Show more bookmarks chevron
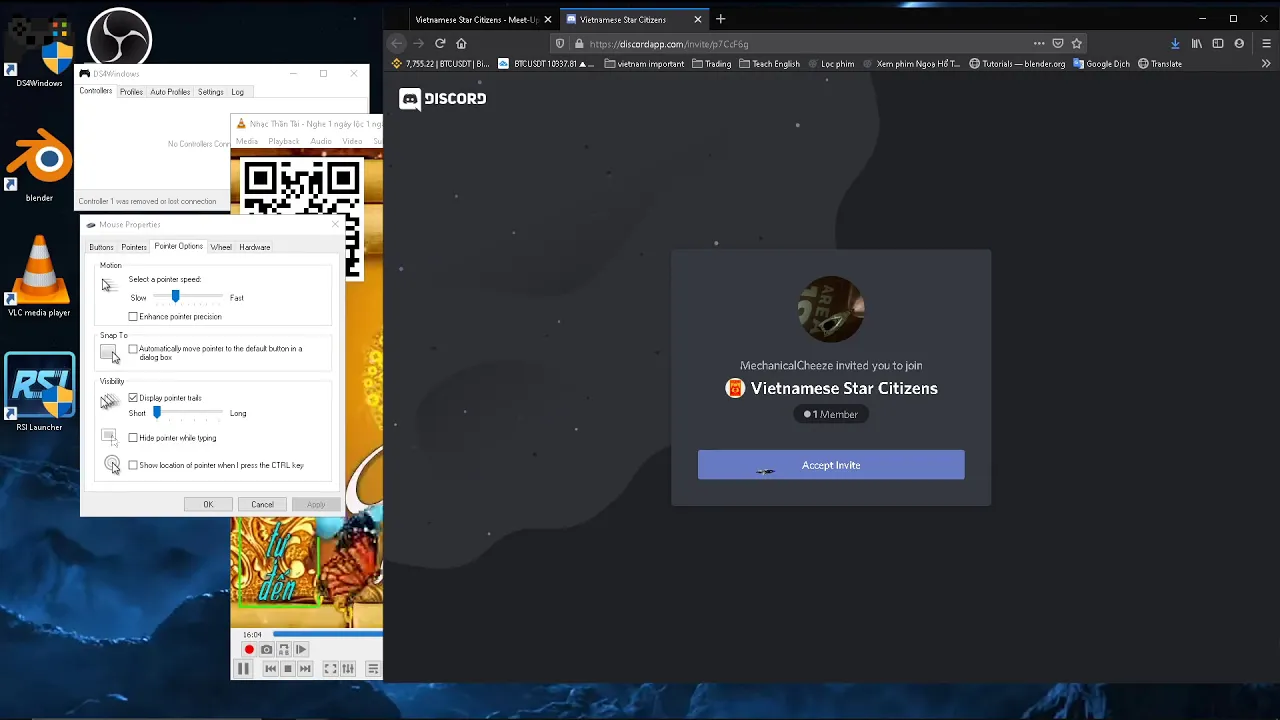 click(1266, 64)
